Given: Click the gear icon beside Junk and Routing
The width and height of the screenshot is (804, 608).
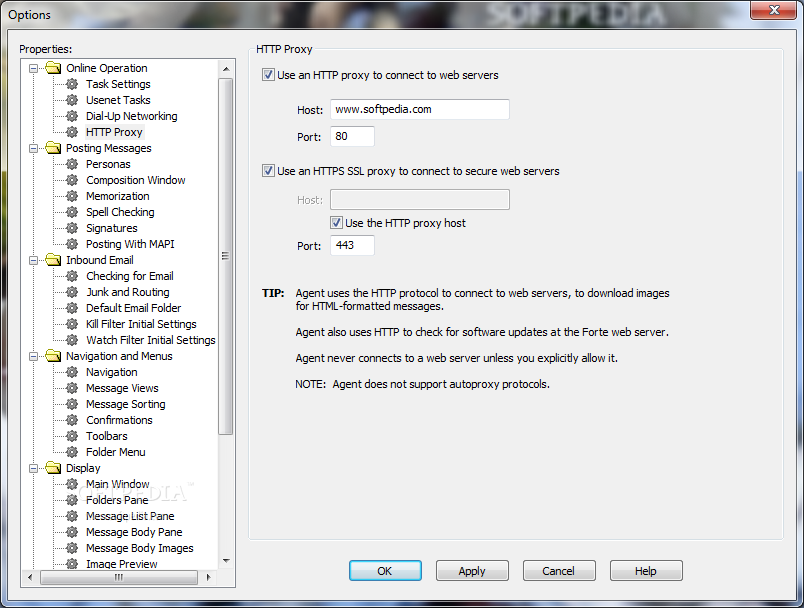Looking at the screenshot, I should point(72,292).
